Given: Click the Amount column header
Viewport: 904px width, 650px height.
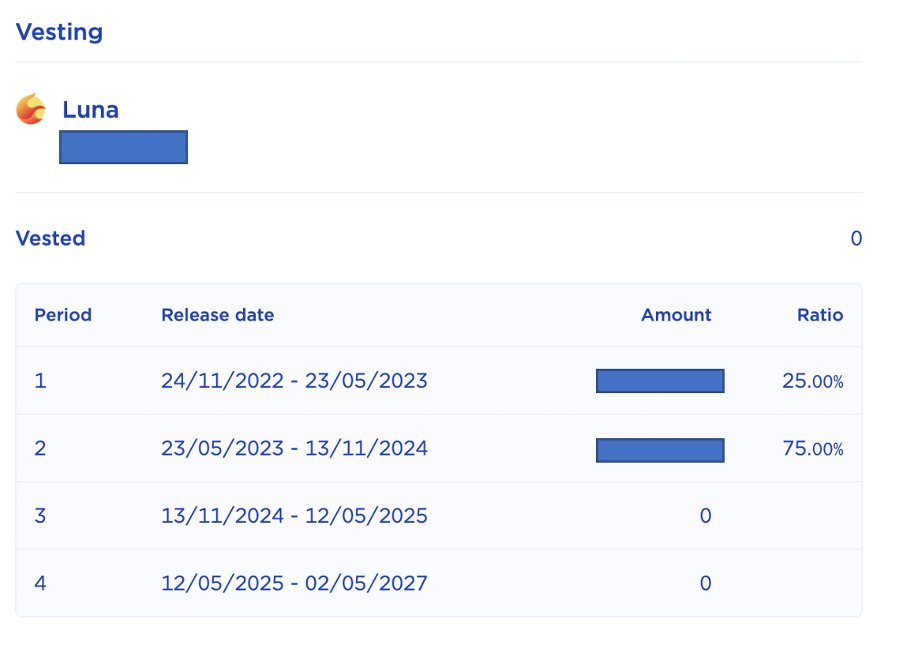Looking at the screenshot, I should (x=676, y=315).
